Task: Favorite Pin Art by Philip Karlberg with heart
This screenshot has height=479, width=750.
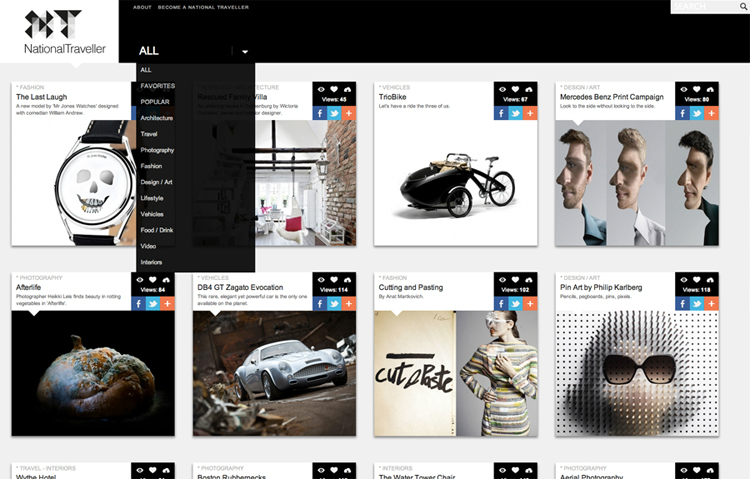Action: [696, 279]
